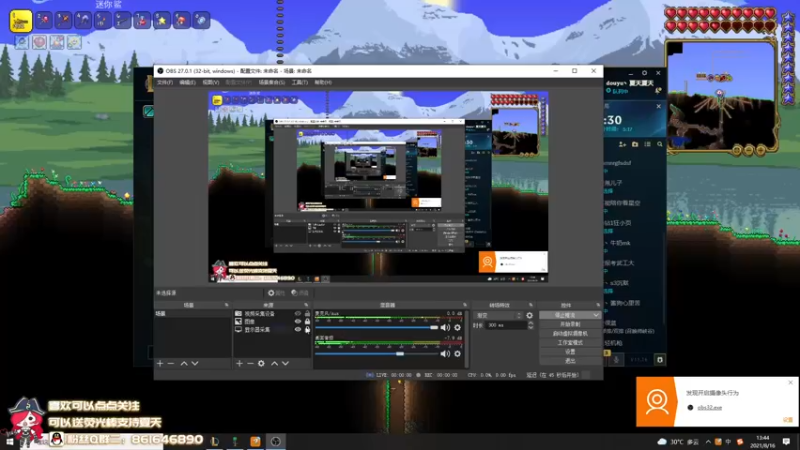
Task: Move source down in sources panel
Action: (286, 363)
